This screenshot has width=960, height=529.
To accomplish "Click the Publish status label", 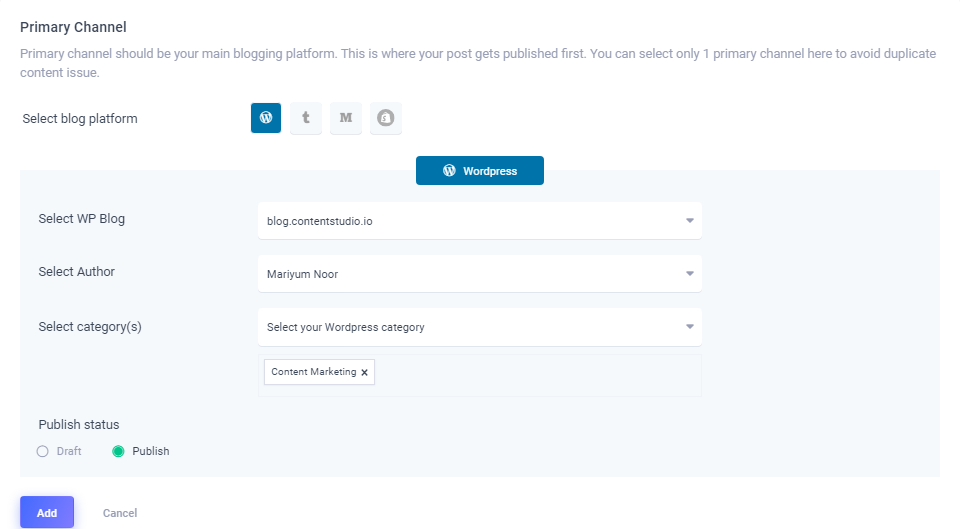I will click(x=79, y=424).
